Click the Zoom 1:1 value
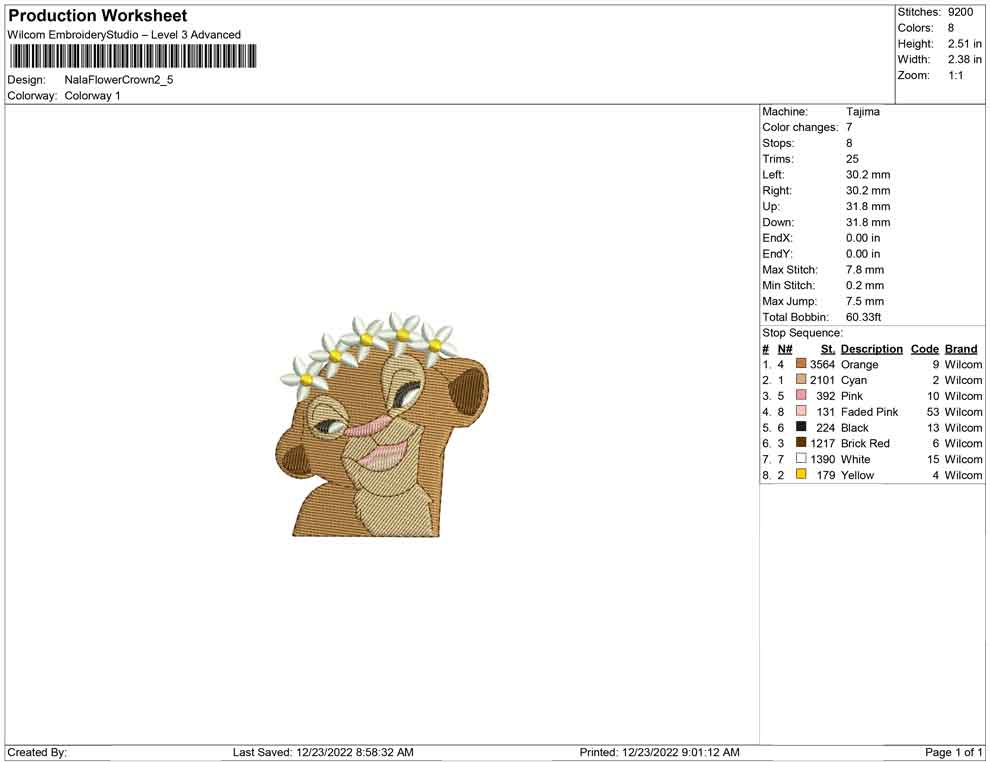This screenshot has width=990, height=762. tap(956, 74)
